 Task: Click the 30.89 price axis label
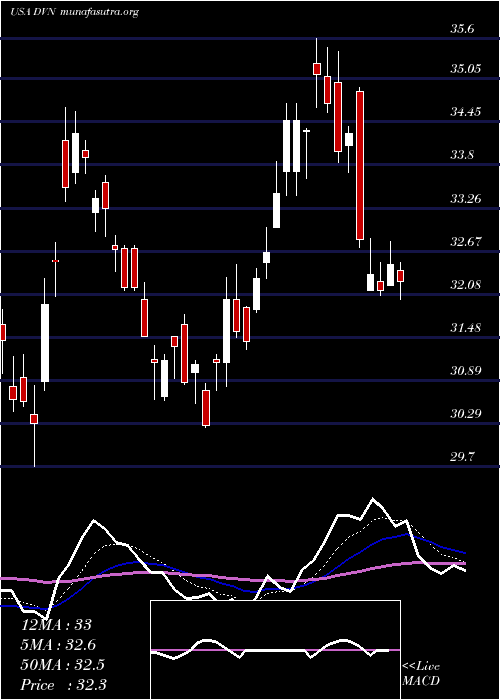[x=466, y=371]
